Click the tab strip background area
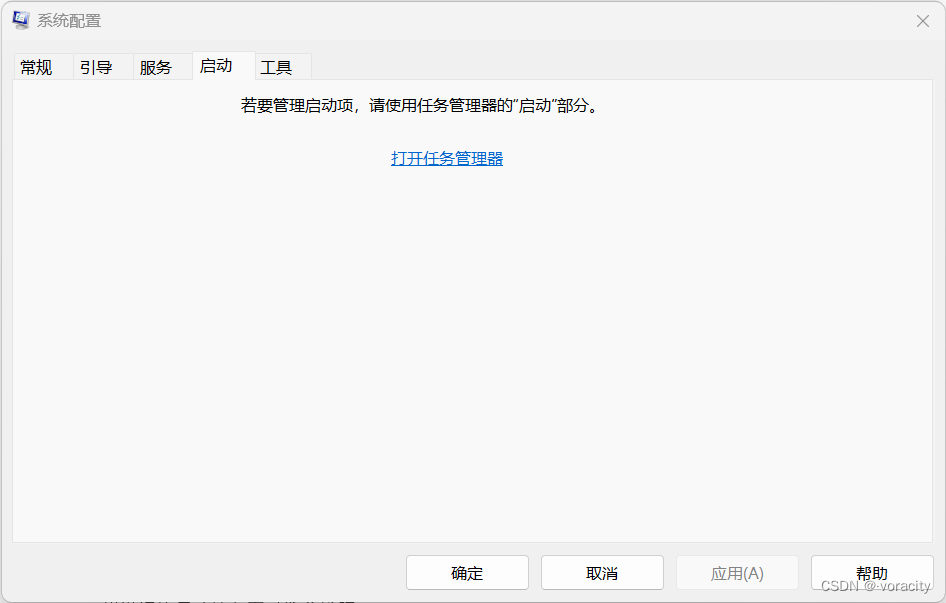Image resolution: width=946 pixels, height=603 pixels. [x=600, y=66]
